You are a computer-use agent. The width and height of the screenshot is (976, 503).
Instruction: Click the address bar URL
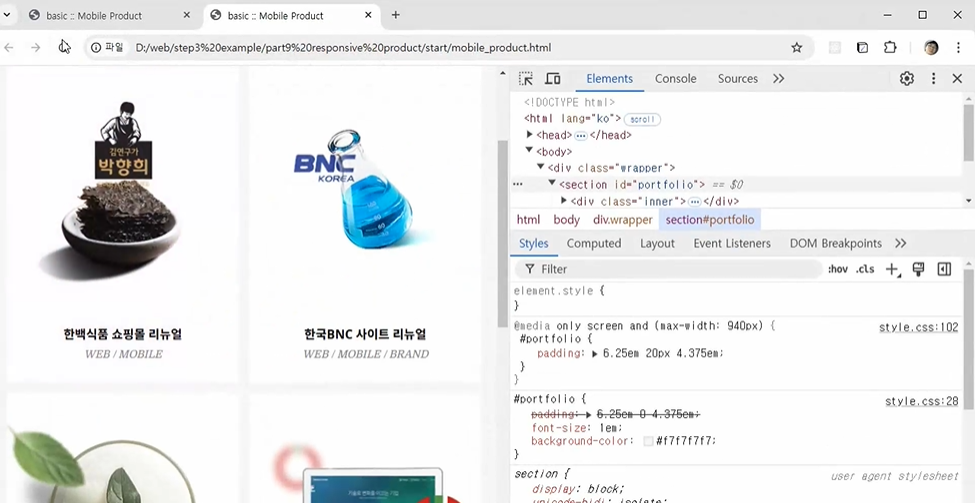(x=343, y=48)
